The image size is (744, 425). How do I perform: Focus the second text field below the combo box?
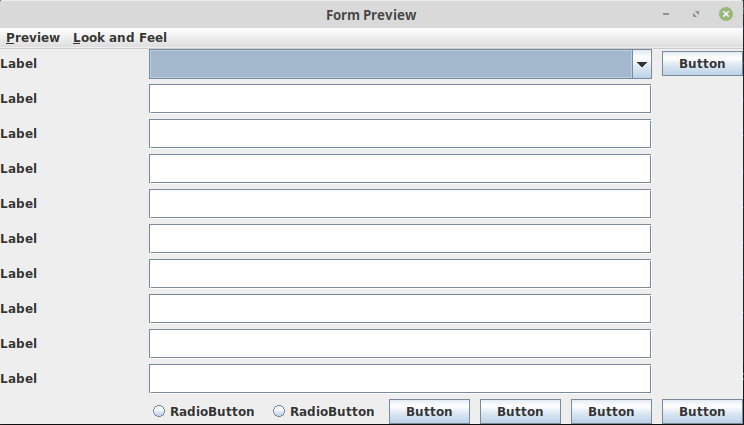(x=400, y=134)
